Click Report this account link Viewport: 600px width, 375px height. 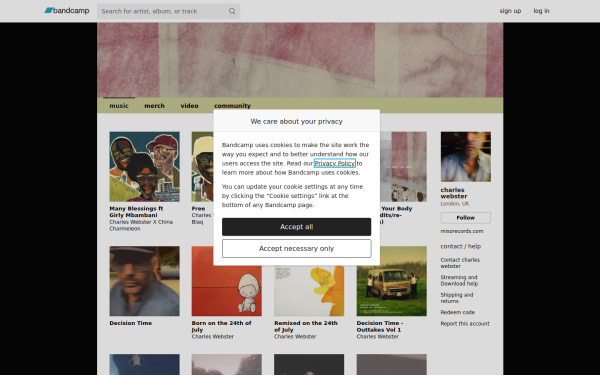465,324
